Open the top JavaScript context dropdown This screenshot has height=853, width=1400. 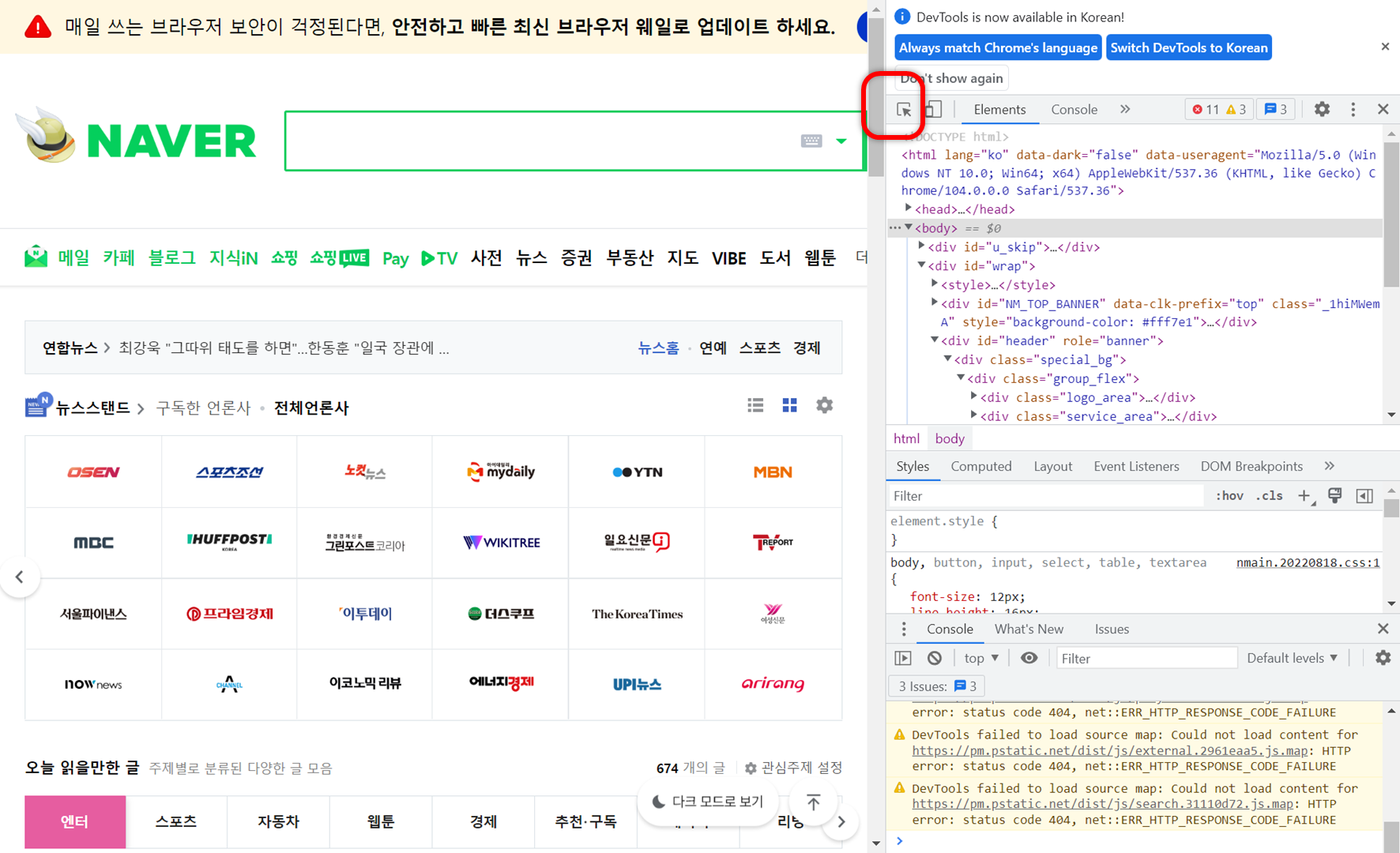981,658
